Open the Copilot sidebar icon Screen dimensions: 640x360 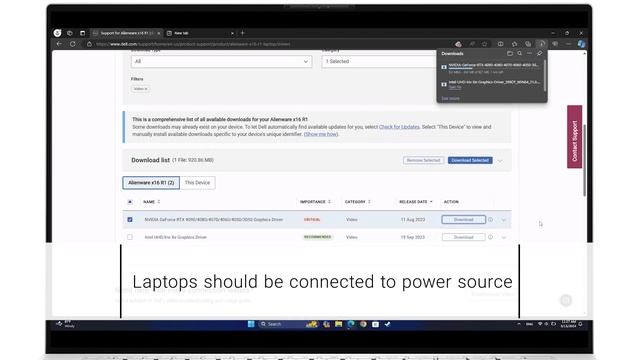581,44
